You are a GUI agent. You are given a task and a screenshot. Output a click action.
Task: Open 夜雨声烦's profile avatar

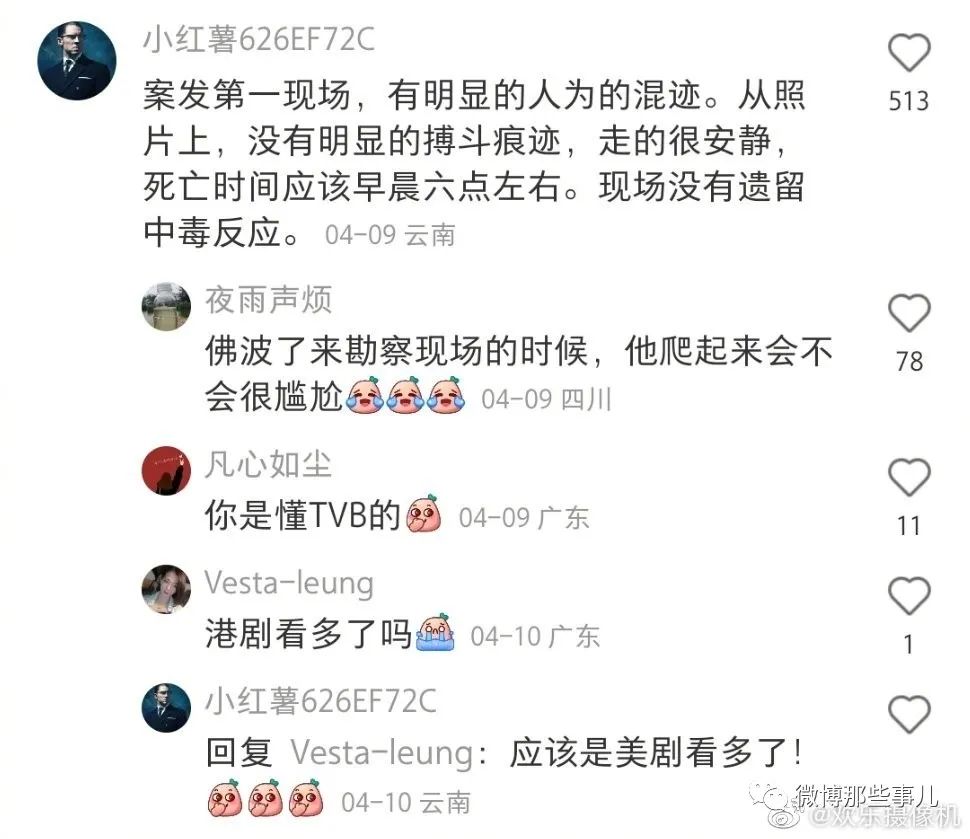[166, 306]
